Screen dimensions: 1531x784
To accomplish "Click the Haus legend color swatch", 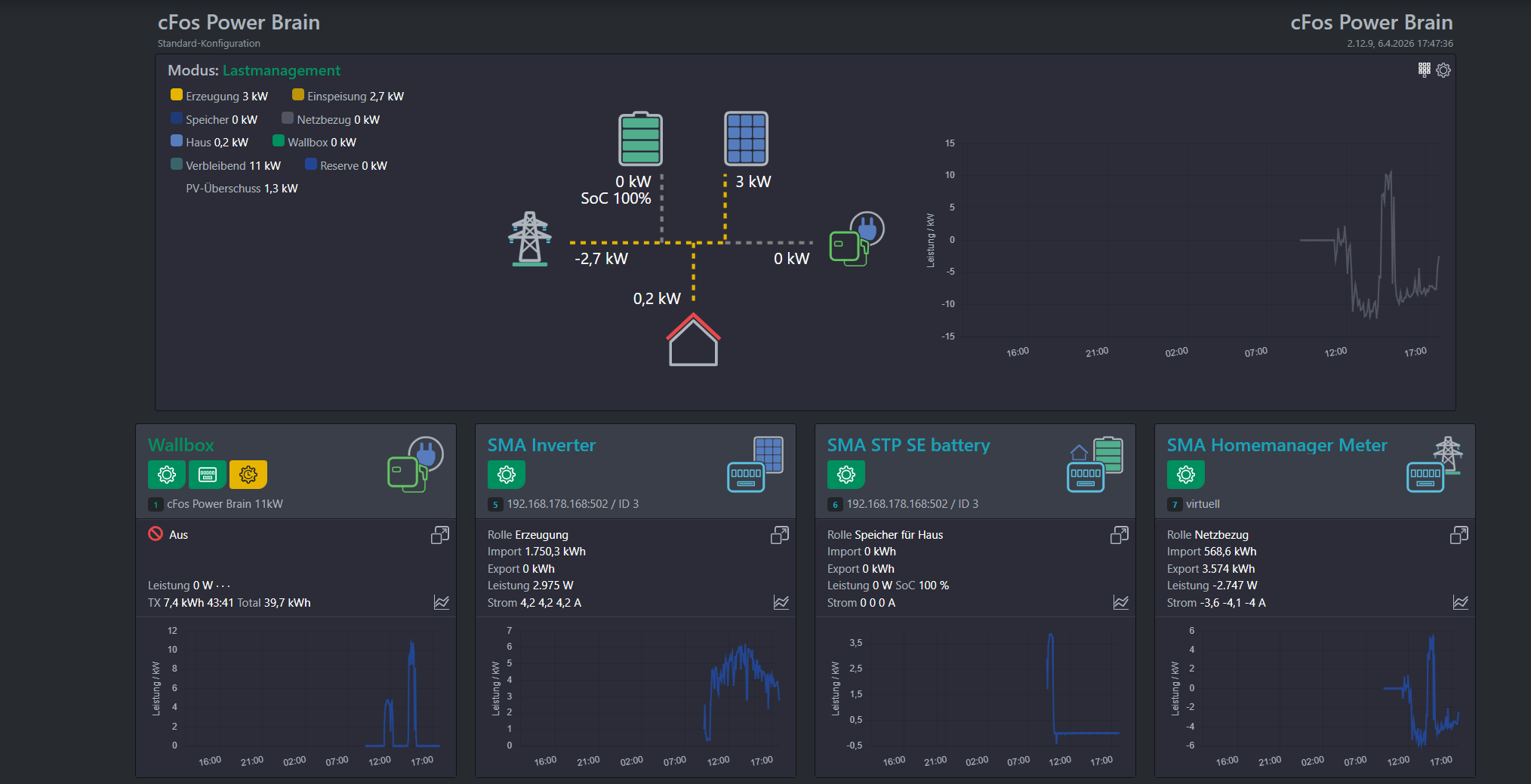I will (177, 141).
